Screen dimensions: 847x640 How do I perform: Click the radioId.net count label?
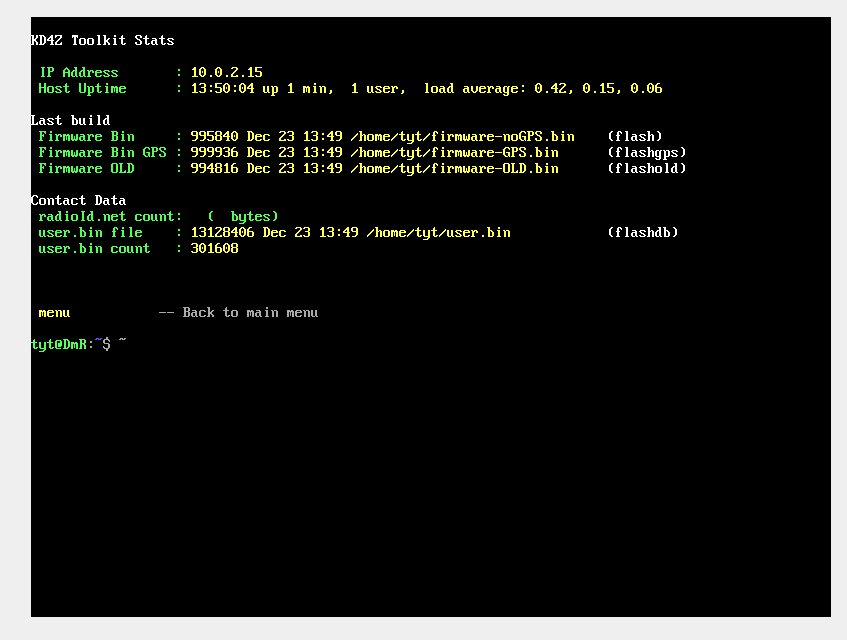(110, 217)
